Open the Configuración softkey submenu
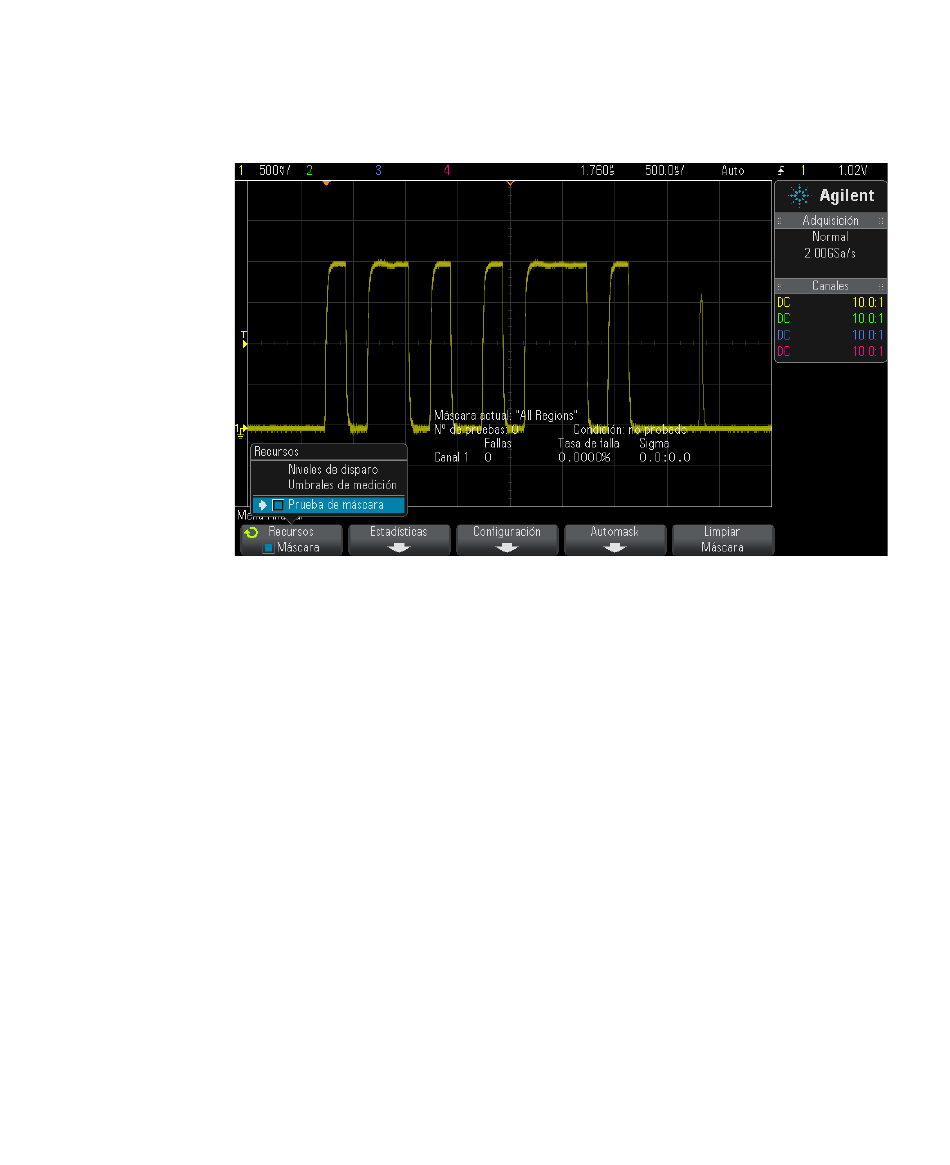950x1165 pixels. [x=507, y=539]
